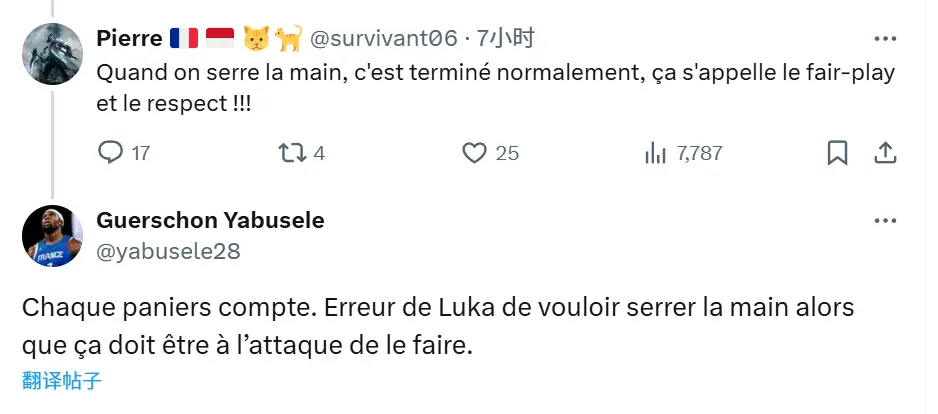
Task: Click the 7,787 views count
Action: [699, 153]
